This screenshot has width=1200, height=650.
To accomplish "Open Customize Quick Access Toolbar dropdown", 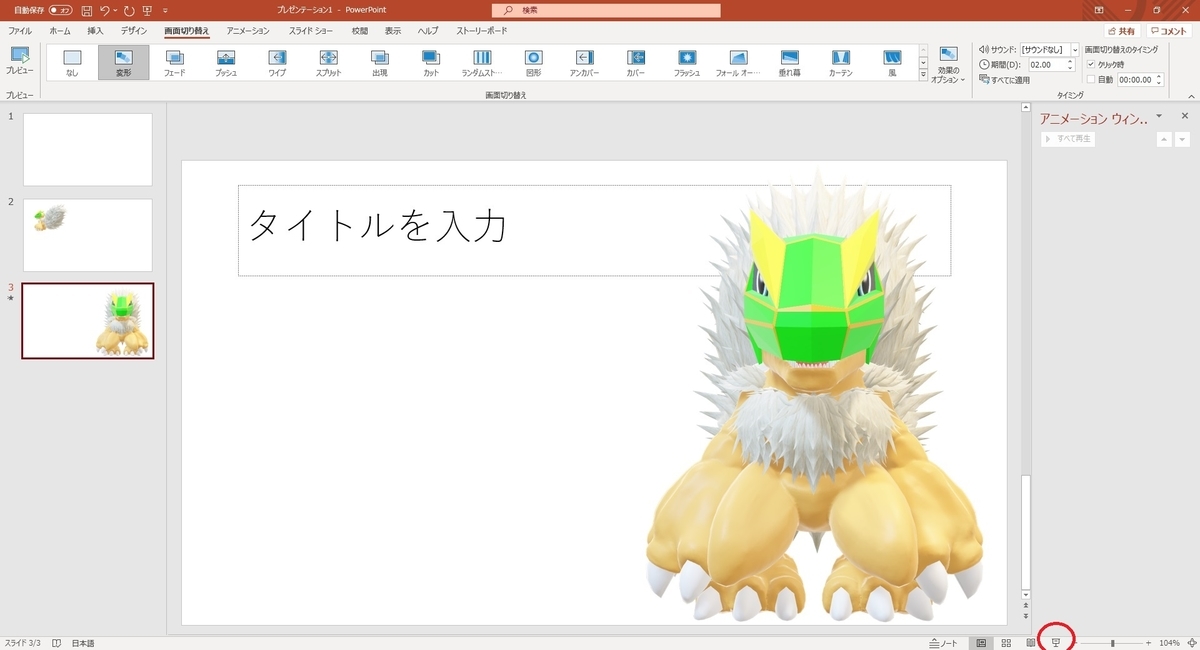I will [x=165, y=9].
